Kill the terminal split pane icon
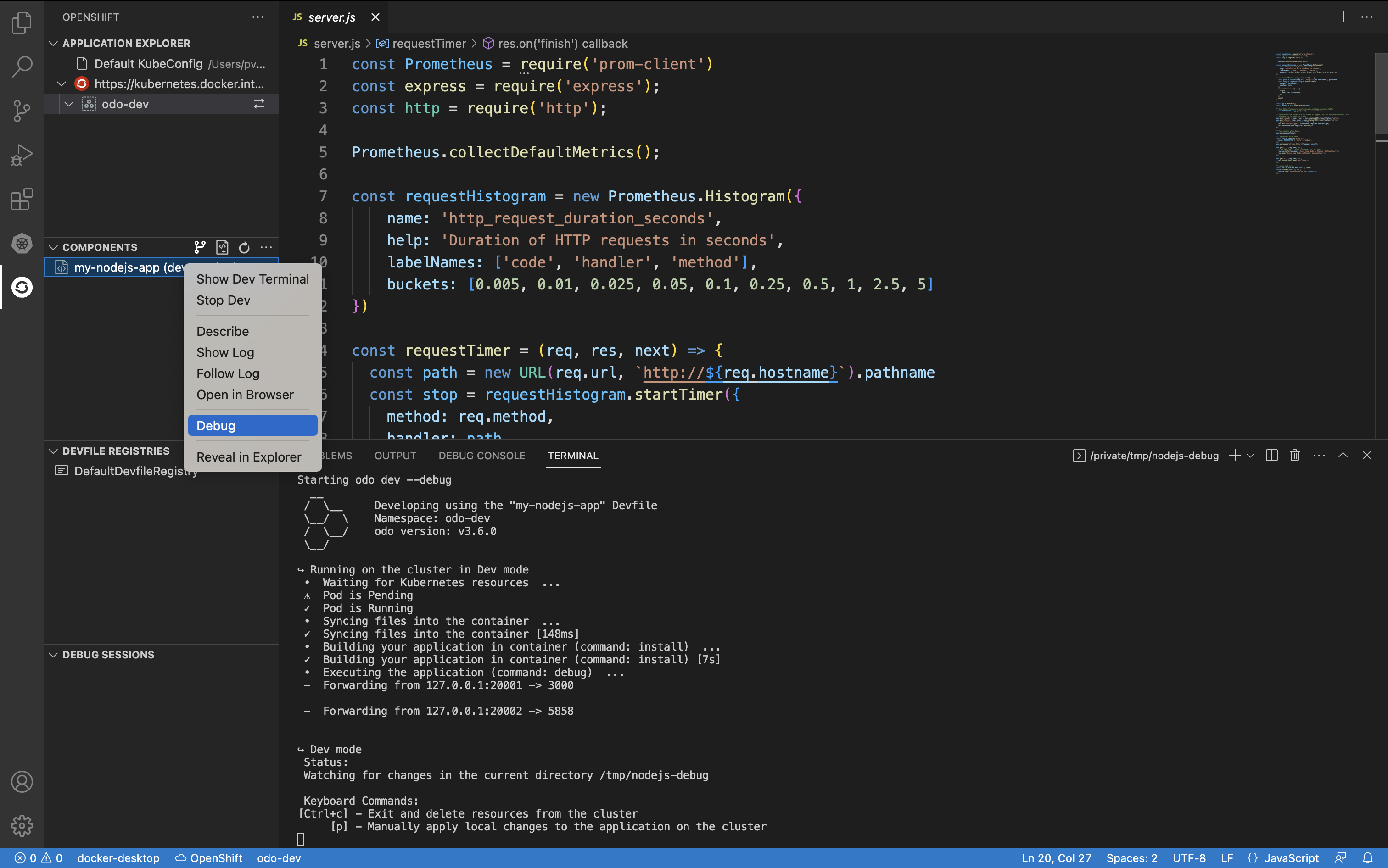This screenshot has height=868, width=1388. [x=1271, y=455]
